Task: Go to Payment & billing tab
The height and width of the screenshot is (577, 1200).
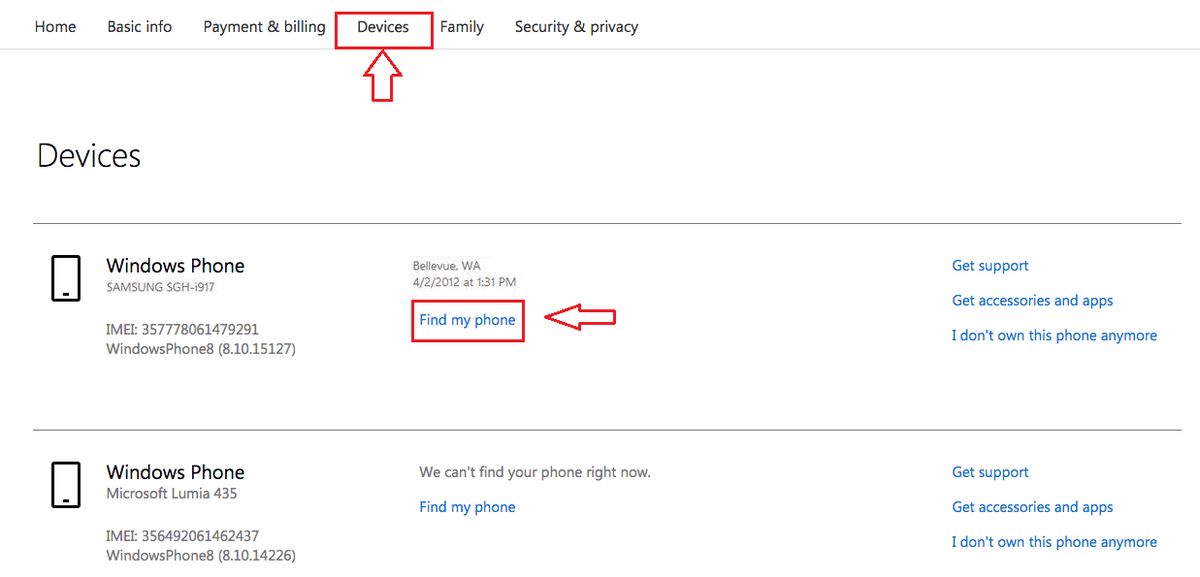Action: (264, 27)
